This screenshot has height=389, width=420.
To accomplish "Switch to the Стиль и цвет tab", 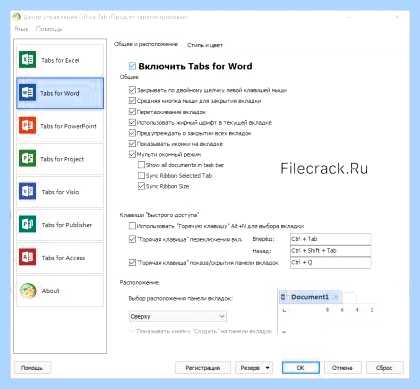I will coord(205,45).
